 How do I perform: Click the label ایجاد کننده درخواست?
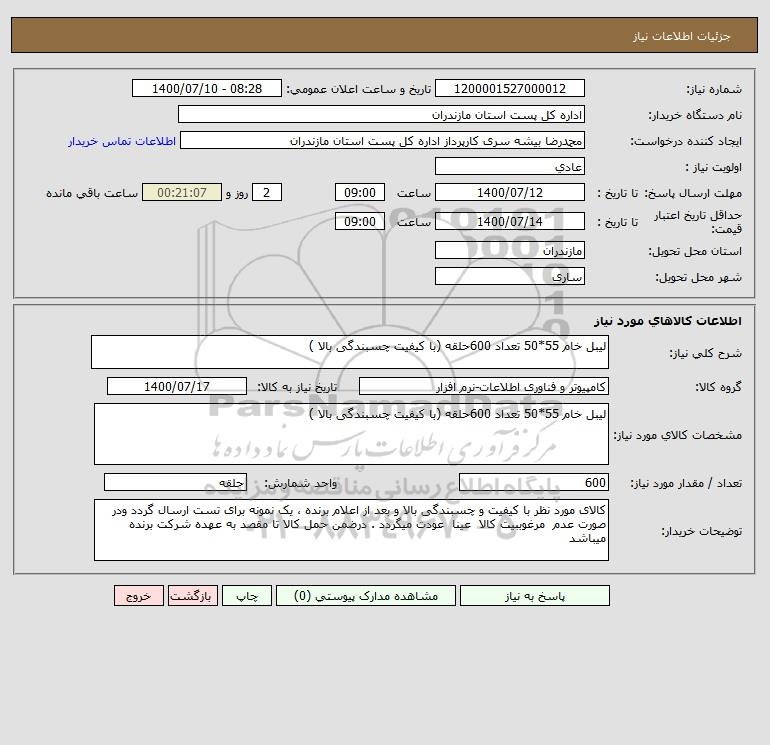[x=686, y=141]
